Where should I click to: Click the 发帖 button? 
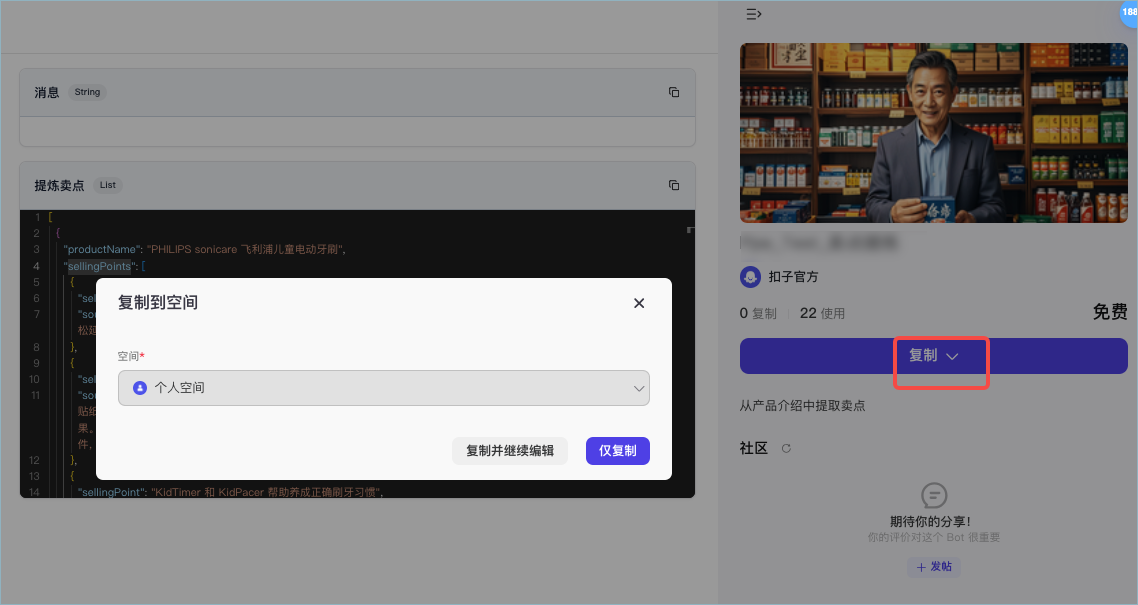933,567
